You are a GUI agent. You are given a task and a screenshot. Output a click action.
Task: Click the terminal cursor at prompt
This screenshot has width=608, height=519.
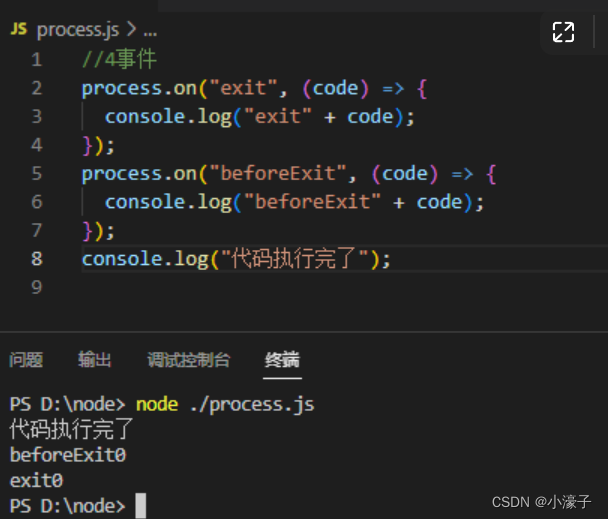coord(141,505)
